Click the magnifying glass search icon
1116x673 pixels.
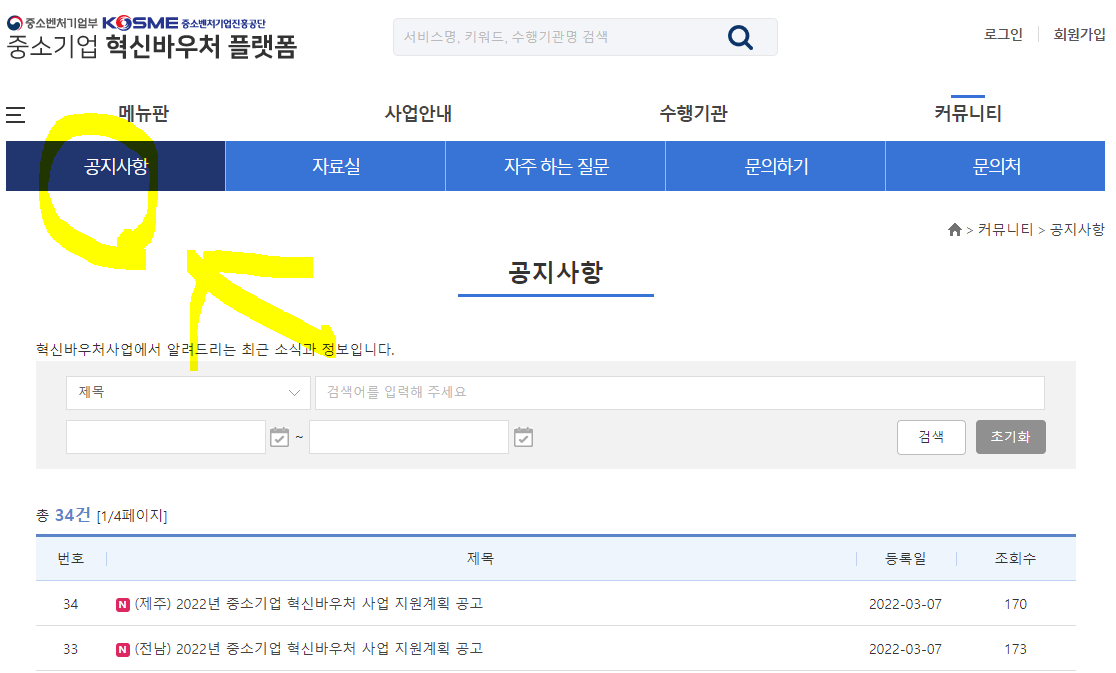(740, 37)
